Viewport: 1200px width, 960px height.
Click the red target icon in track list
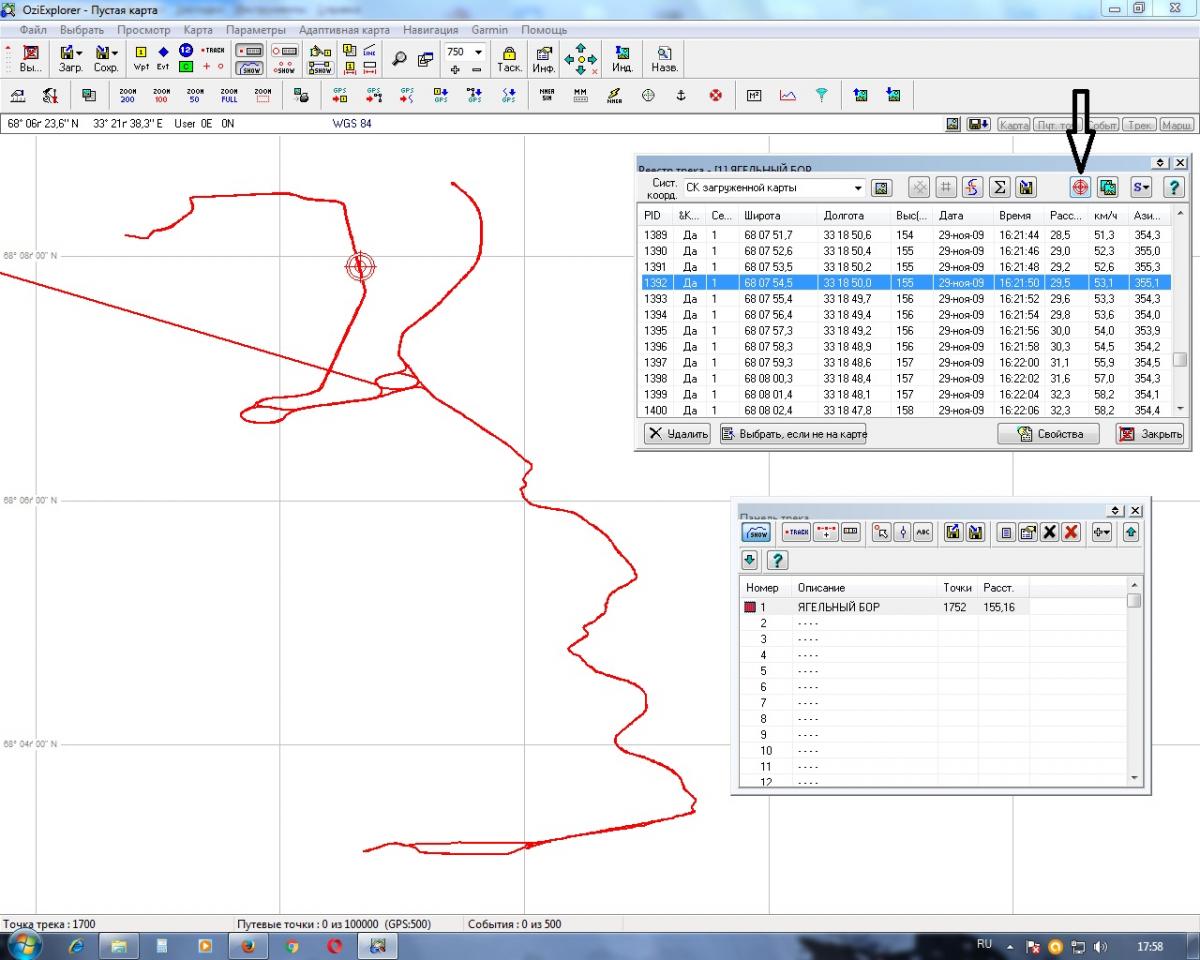(1080, 187)
